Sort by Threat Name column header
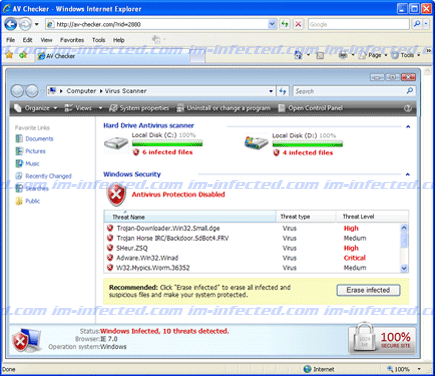 point(190,217)
